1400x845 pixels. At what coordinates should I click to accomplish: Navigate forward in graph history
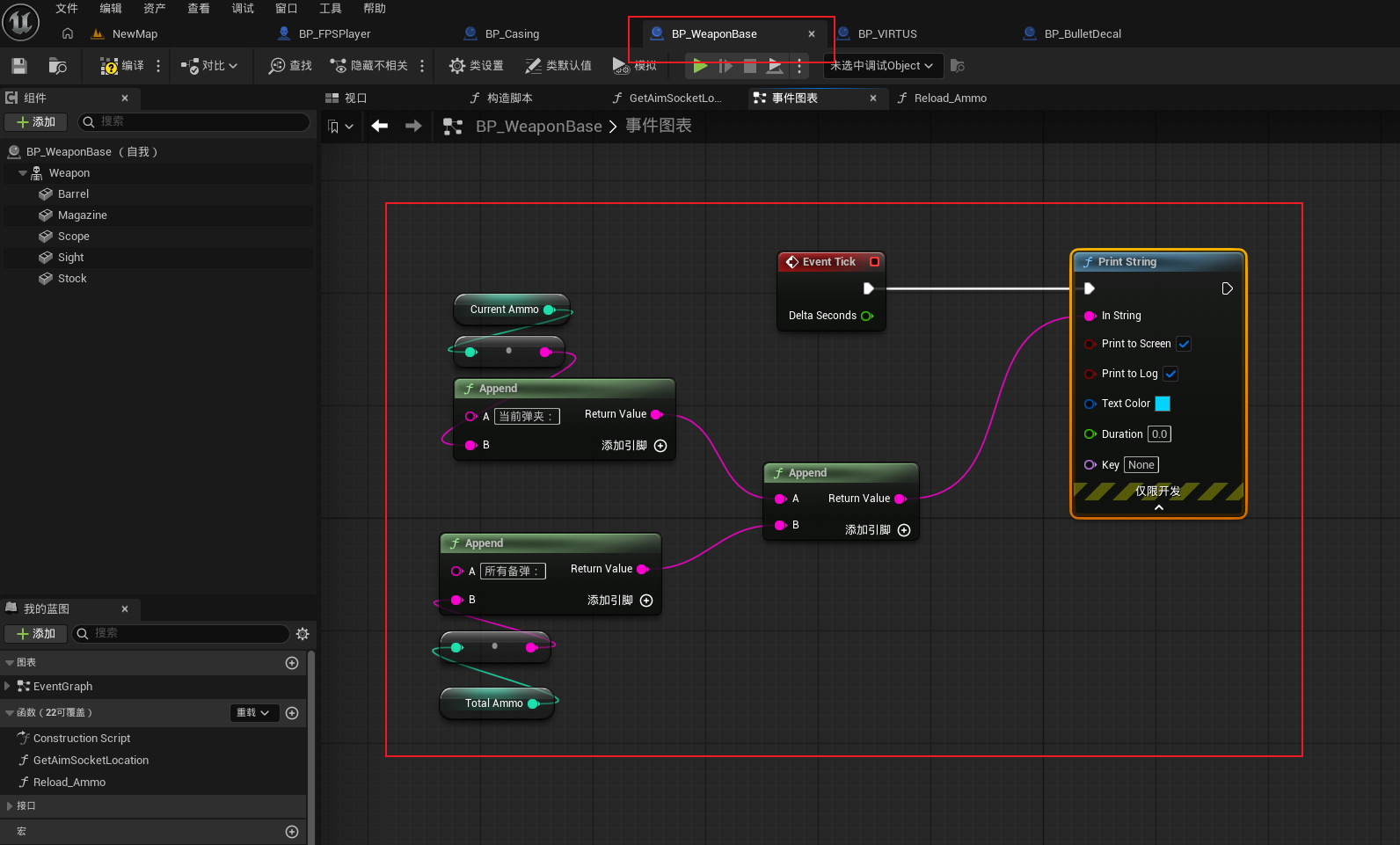[x=413, y=127]
